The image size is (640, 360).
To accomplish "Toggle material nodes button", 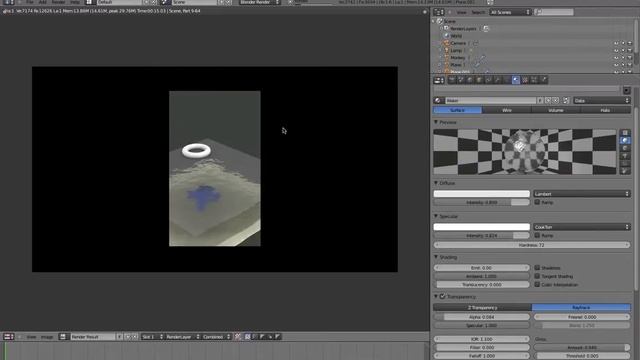I will (566, 100).
